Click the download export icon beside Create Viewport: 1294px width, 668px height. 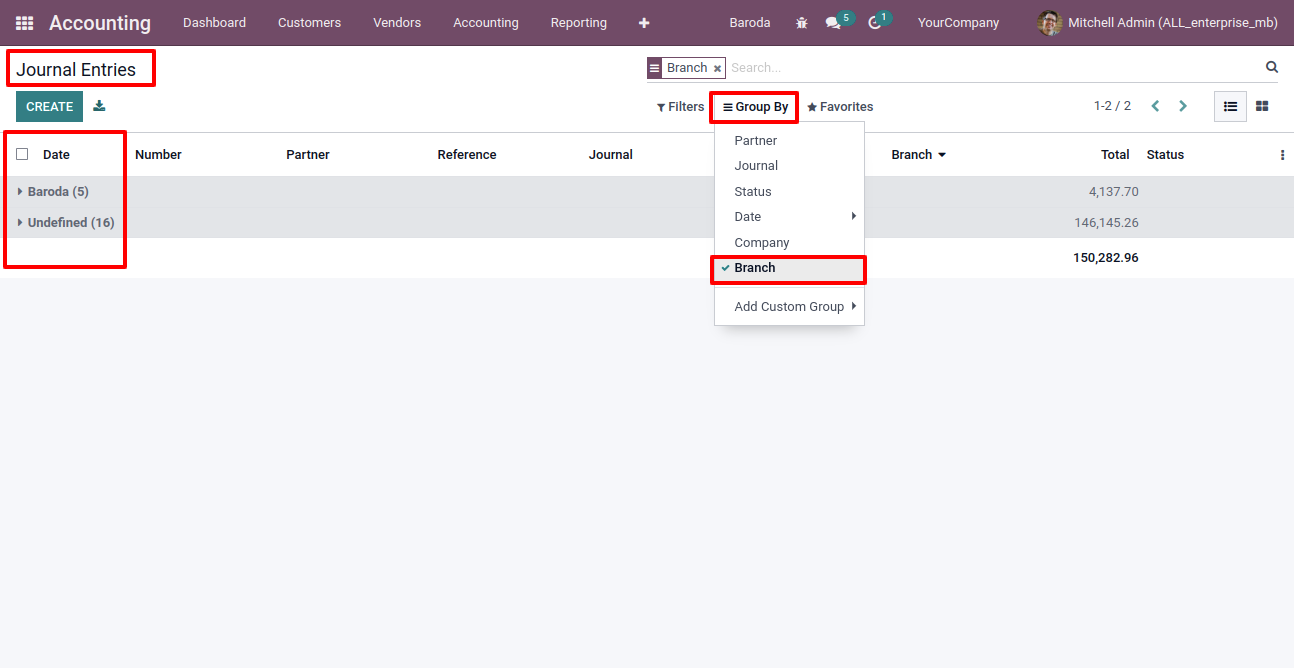pos(99,106)
